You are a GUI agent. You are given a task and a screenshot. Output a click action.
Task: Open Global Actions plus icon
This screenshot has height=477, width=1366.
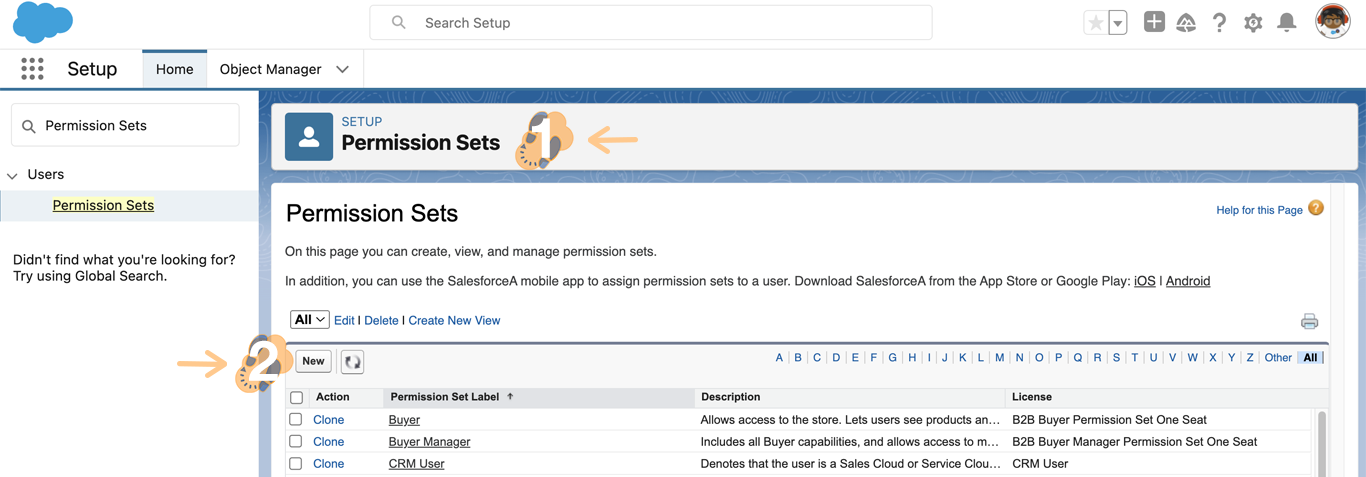point(1154,22)
